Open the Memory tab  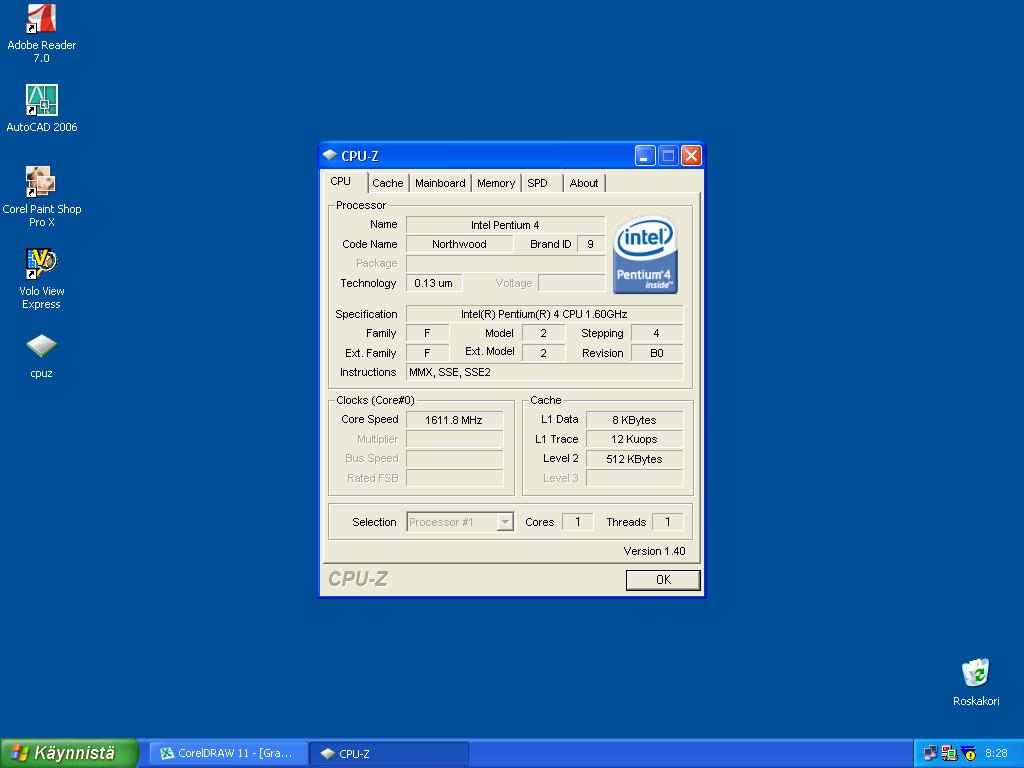496,184
